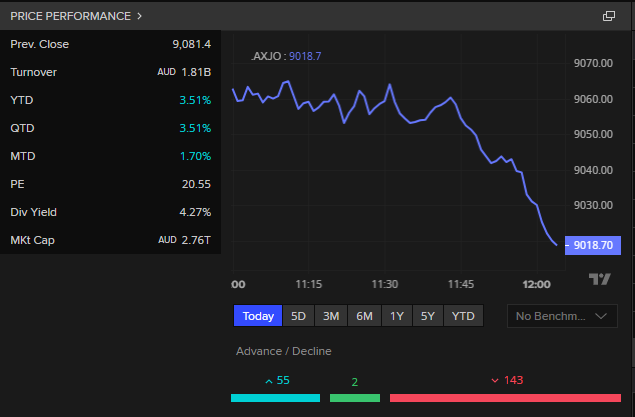Choose the 5Y time range
635x417 pixels.
[428, 316]
